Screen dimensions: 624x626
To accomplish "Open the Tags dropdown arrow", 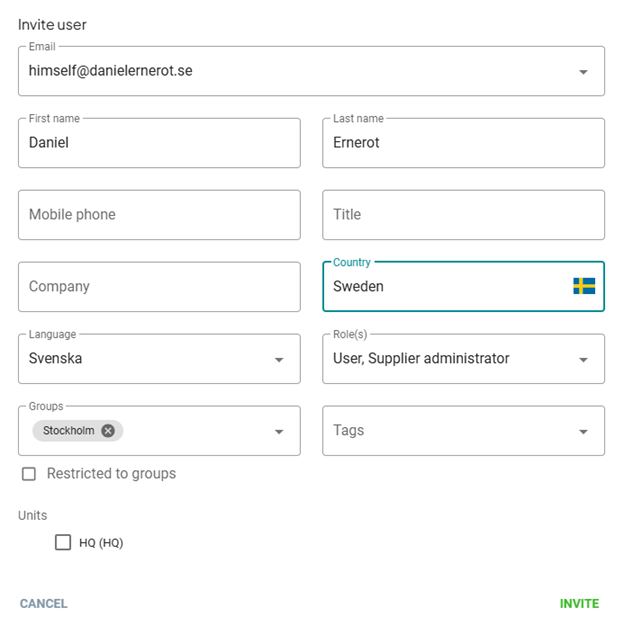I will (x=583, y=432).
